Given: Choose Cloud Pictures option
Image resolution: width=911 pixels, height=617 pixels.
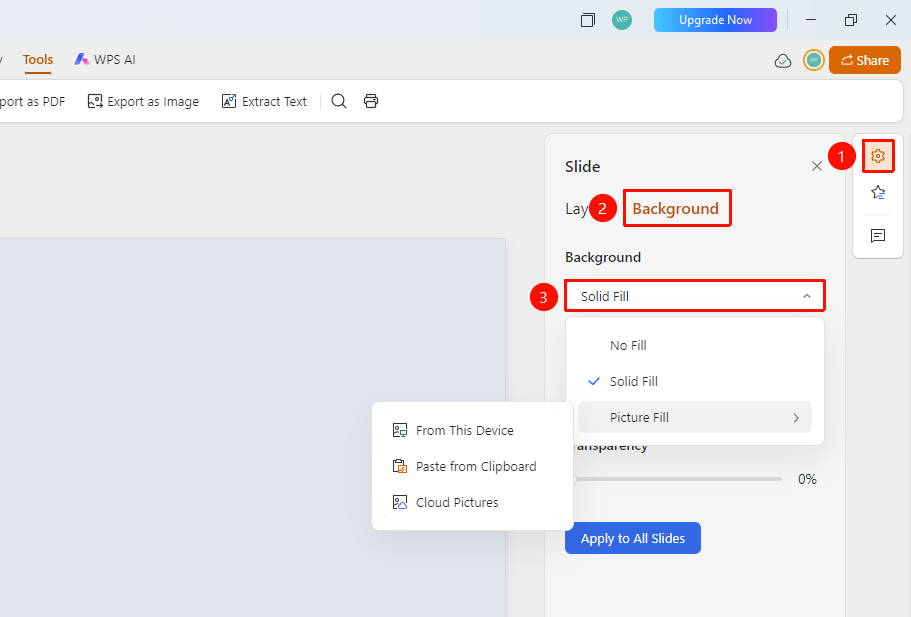Looking at the screenshot, I should 472,503.
